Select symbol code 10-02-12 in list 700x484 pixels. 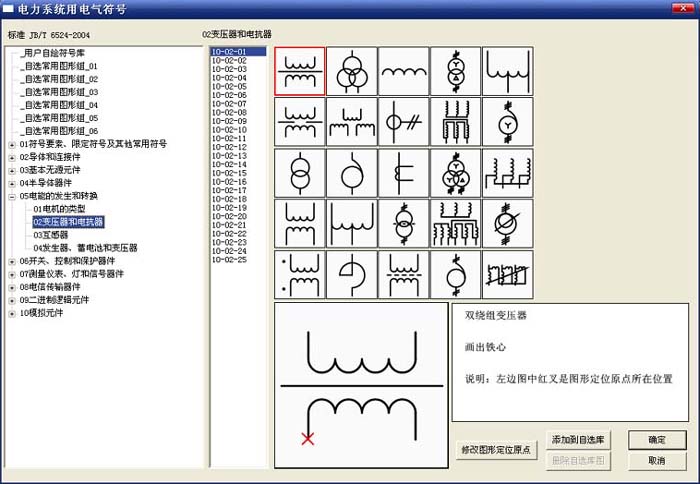[x=229, y=147]
